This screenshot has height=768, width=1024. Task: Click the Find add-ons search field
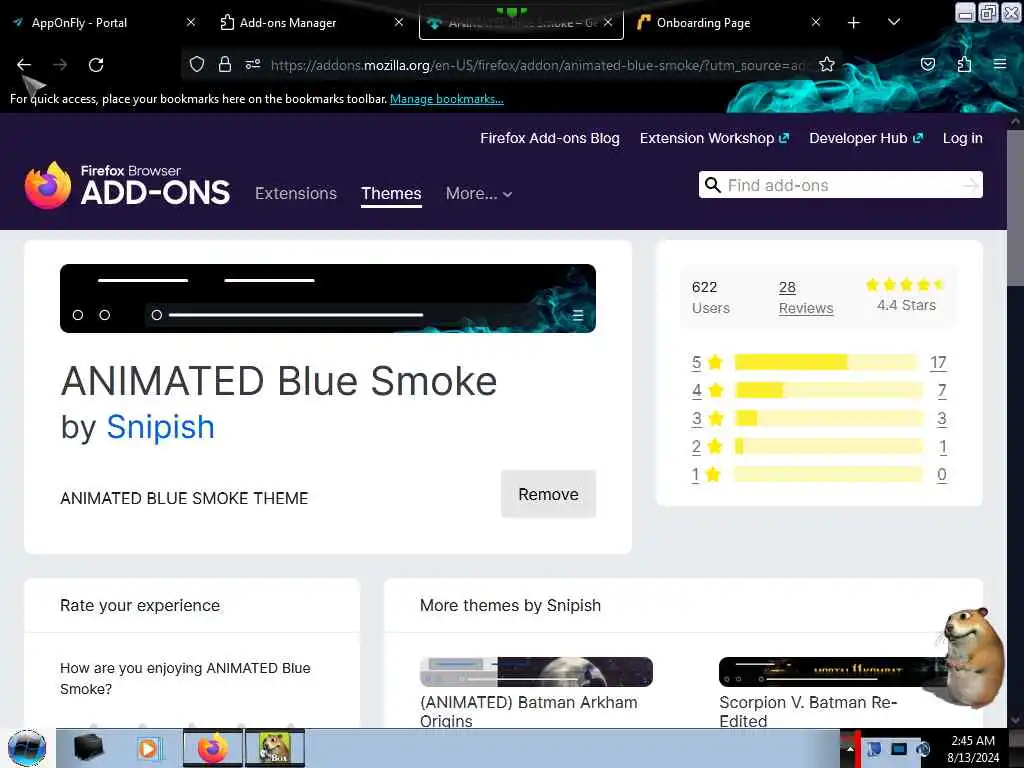pyautogui.click(x=842, y=185)
